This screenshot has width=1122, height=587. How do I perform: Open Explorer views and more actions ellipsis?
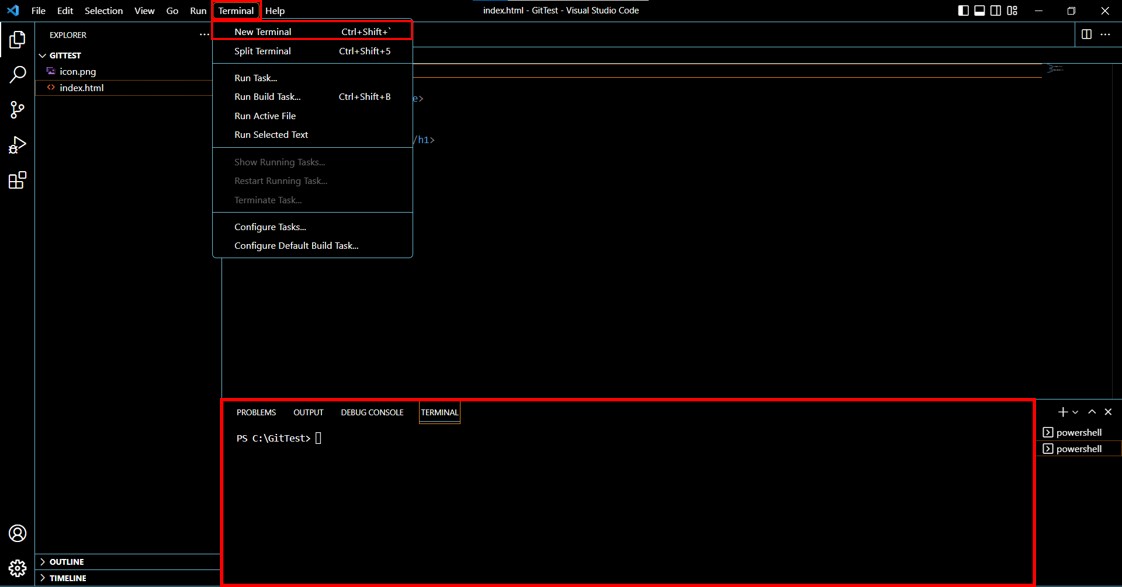[x=204, y=34]
